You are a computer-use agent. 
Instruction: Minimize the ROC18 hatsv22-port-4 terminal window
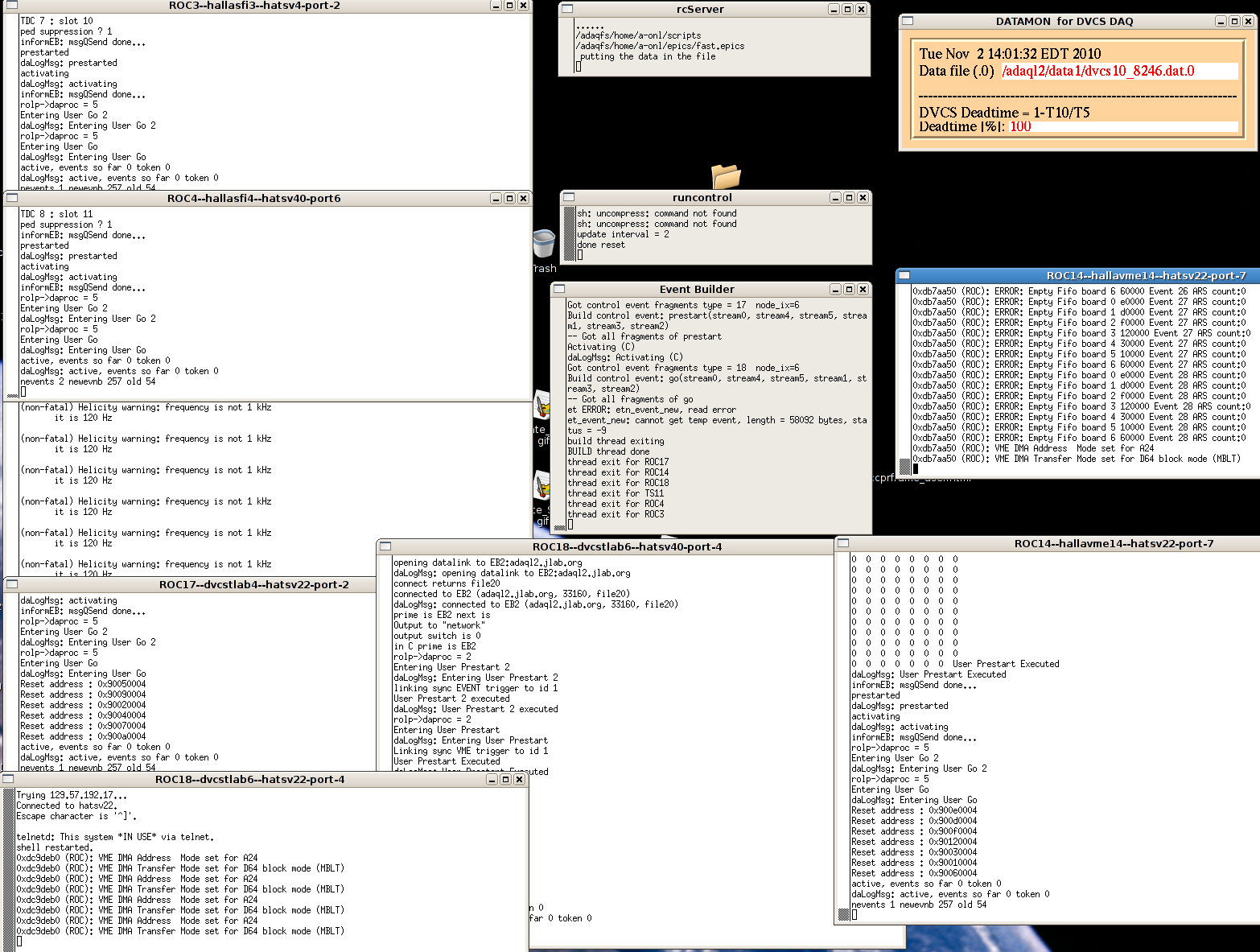(x=492, y=779)
